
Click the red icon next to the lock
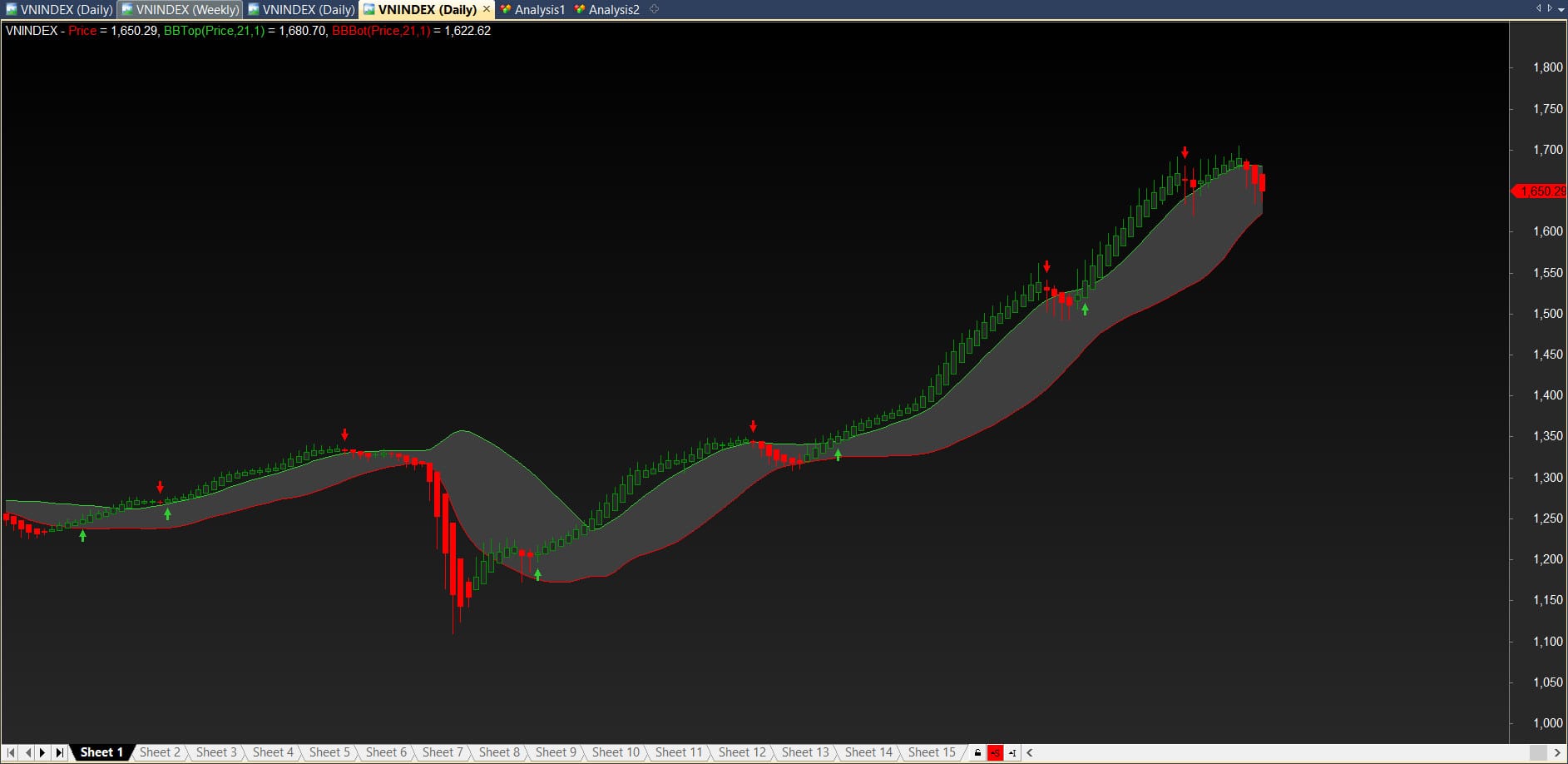(x=995, y=753)
